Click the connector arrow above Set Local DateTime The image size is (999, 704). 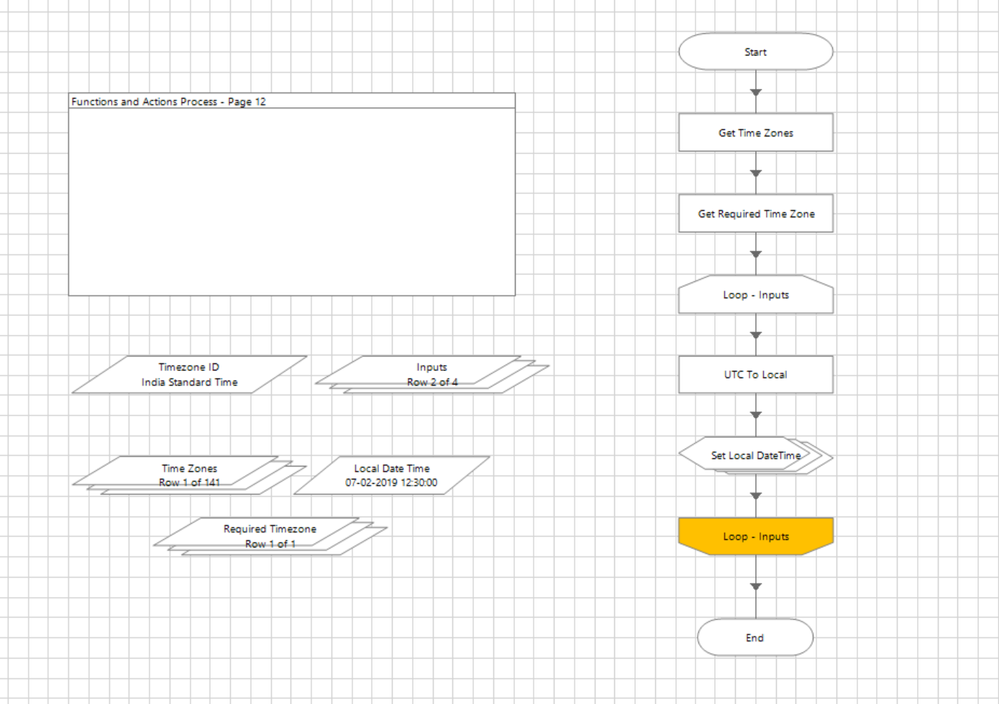pyautogui.click(x=756, y=415)
